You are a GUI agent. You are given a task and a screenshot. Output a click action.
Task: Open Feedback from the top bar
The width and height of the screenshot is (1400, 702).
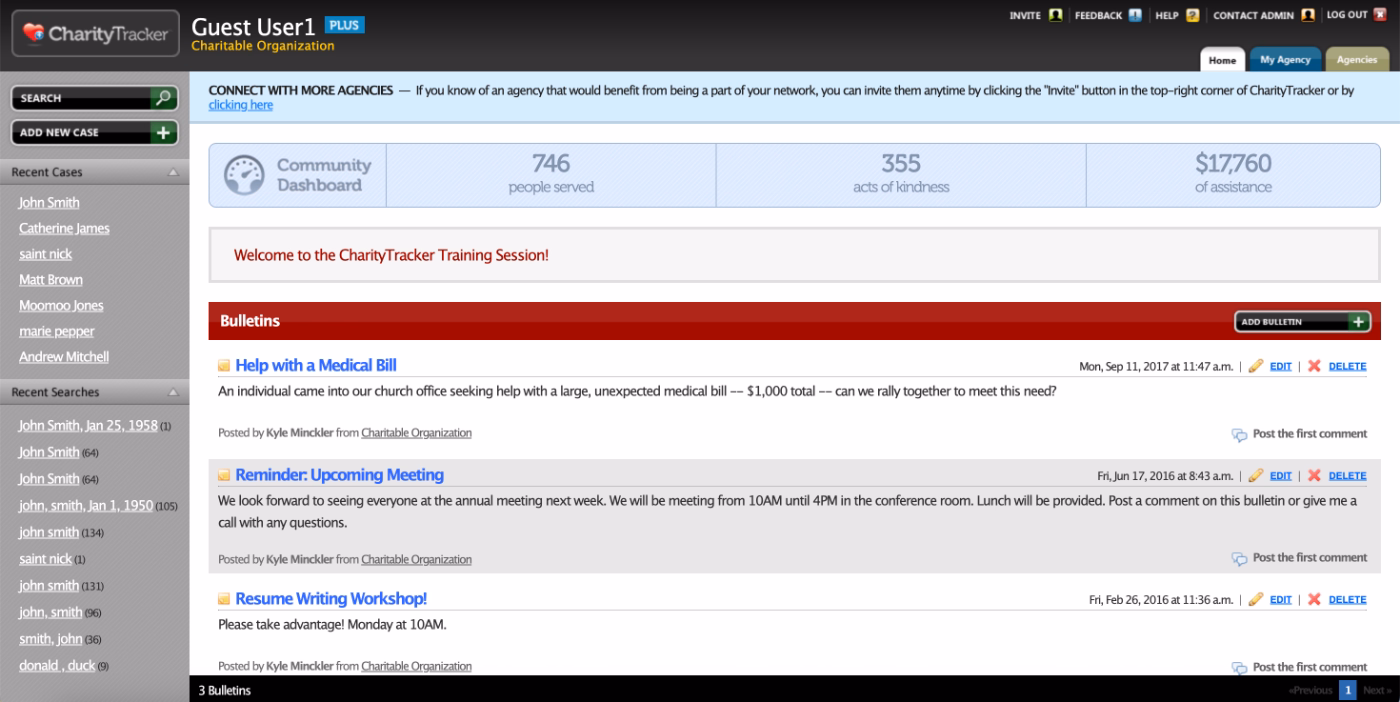tap(1098, 15)
